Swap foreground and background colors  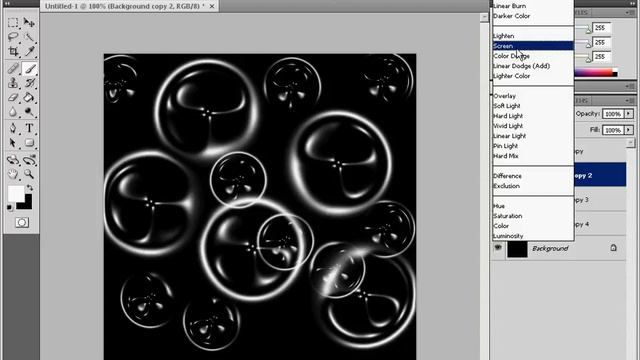pos(30,188)
